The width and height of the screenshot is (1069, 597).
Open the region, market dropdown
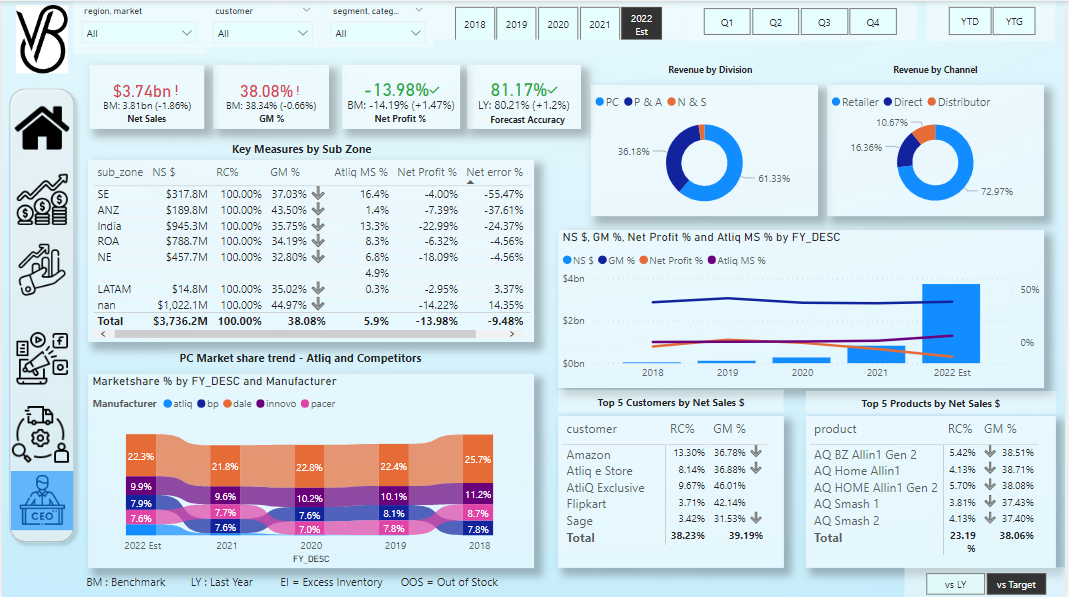(139, 33)
